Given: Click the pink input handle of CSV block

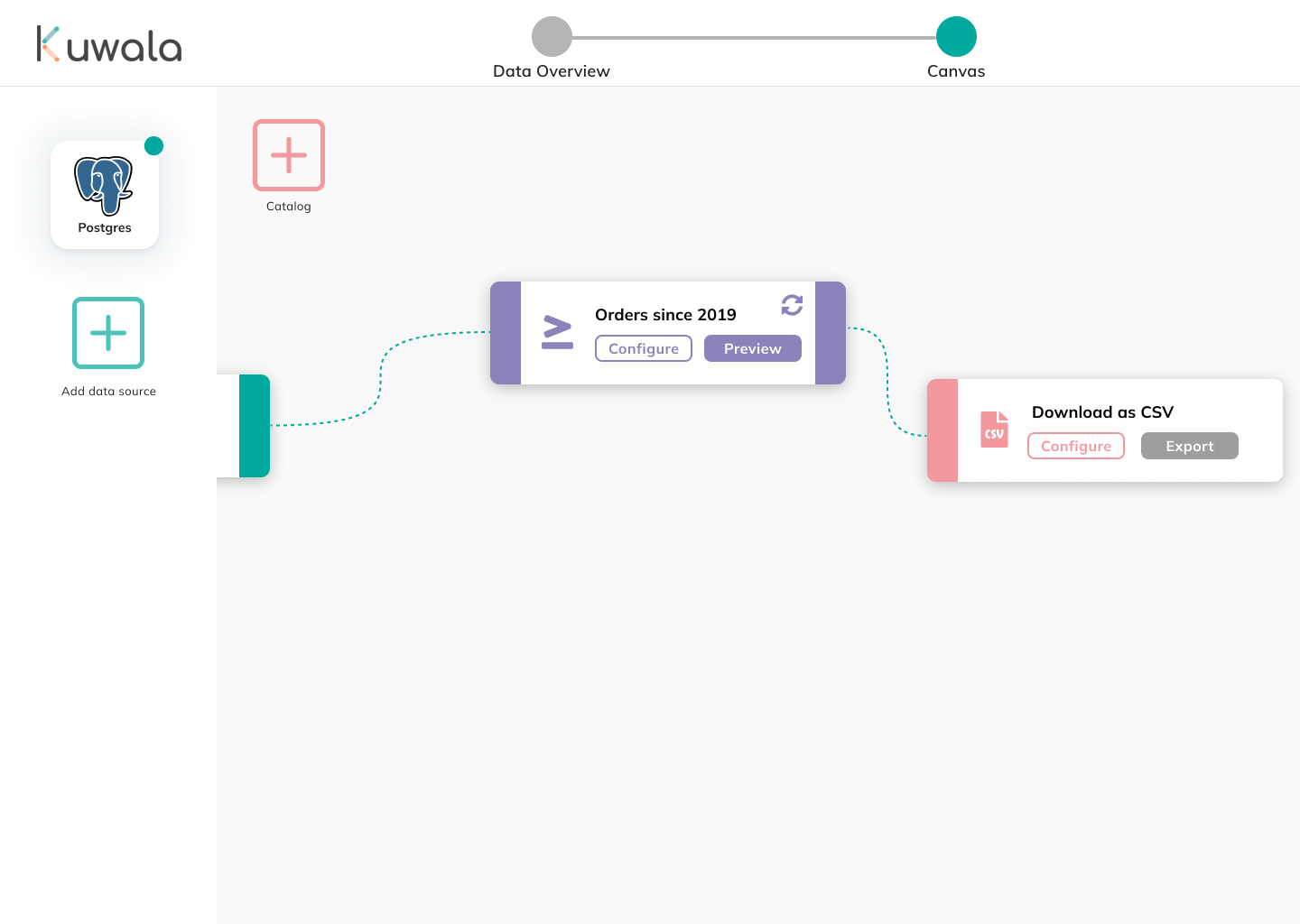Looking at the screenshot, I should point(942,430).
